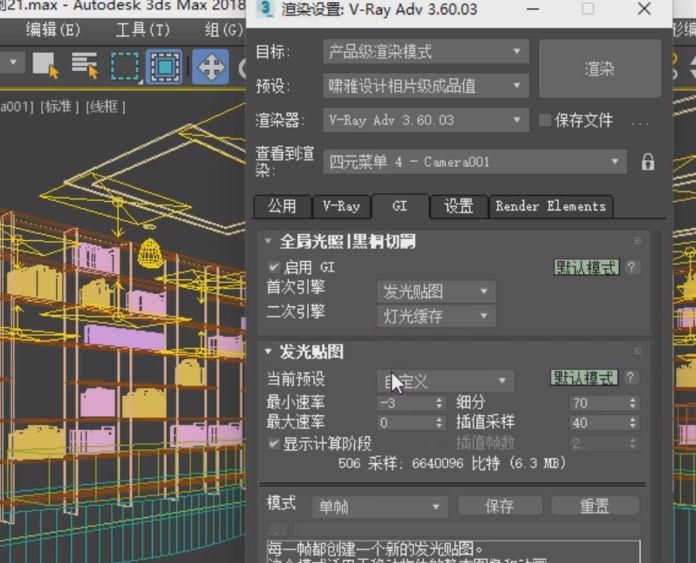Adjust the 最大速率 spinner arrows
696x563 pixels.
click(x=439, y=422)
